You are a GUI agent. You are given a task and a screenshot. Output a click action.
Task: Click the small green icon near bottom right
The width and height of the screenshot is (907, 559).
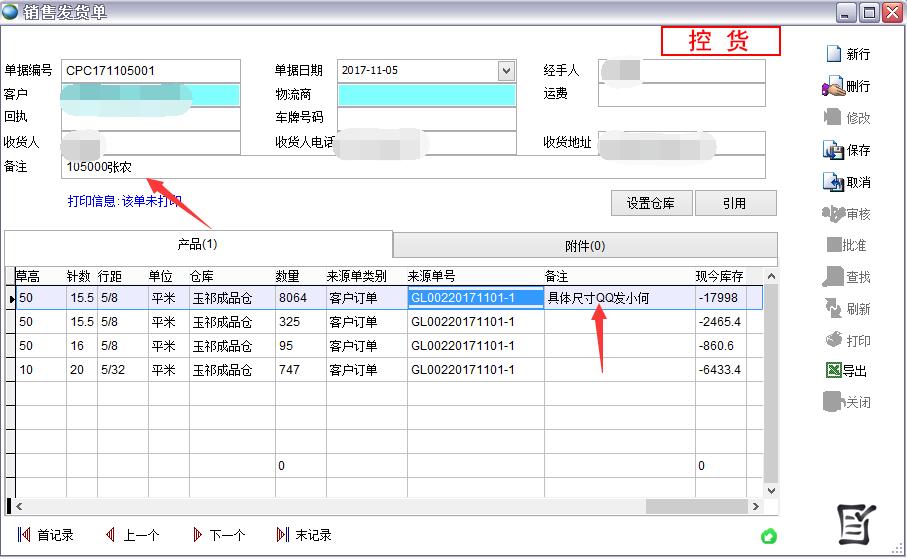click(768, 536)
